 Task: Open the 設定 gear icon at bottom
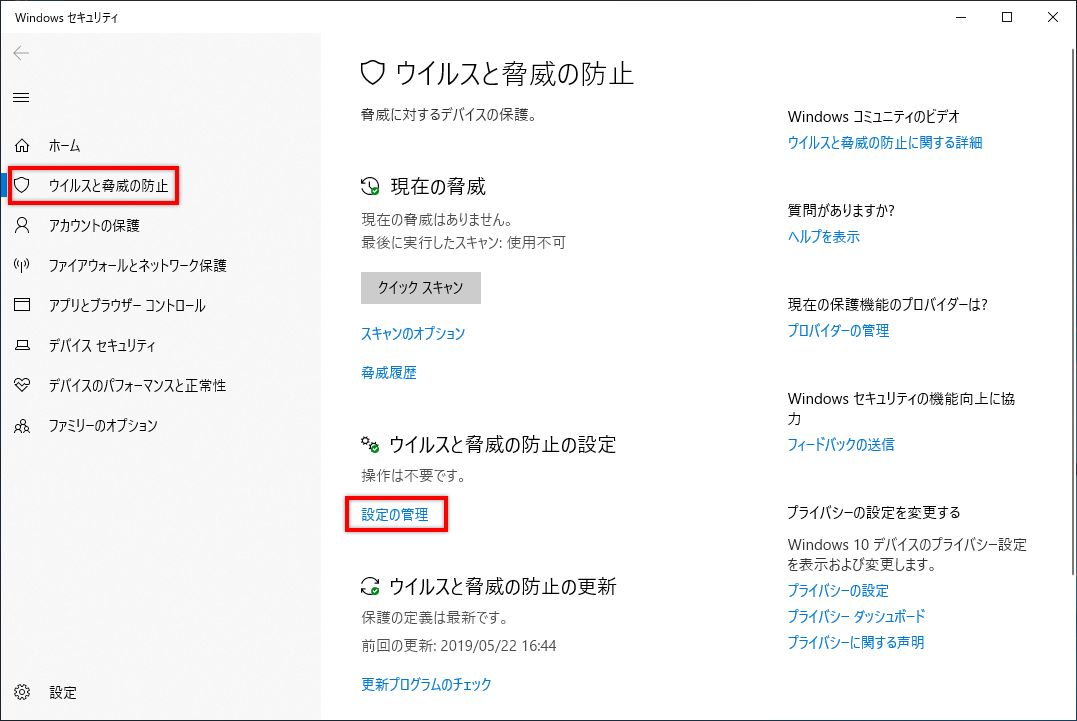click(x=23, y=692)
